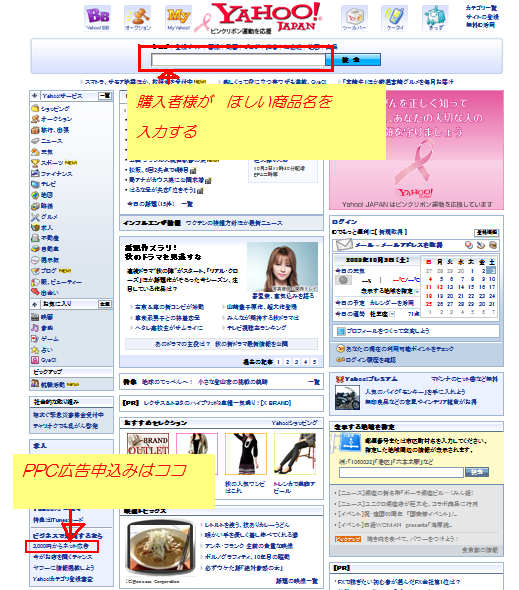The image size is (519, 590).
Task: Open the Yahoo! category registration review link
Action: click(x=63, y=579)
